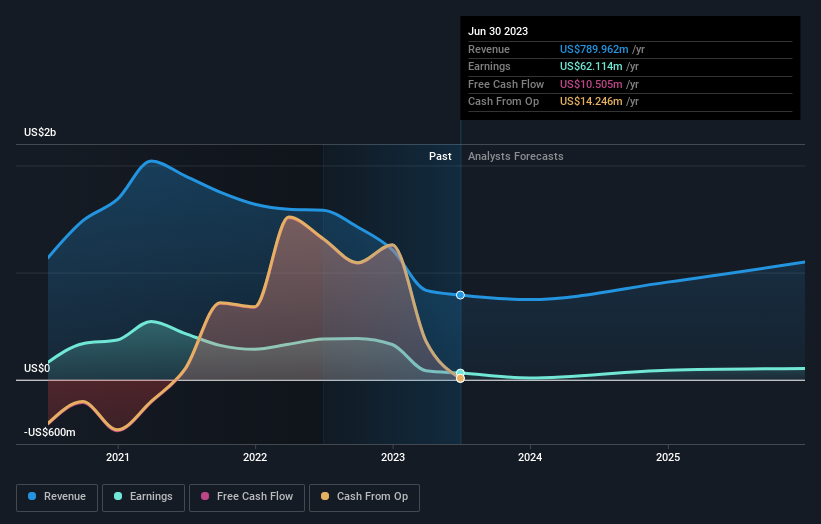Toggle the Cash From Op legend button

[364, 497]
